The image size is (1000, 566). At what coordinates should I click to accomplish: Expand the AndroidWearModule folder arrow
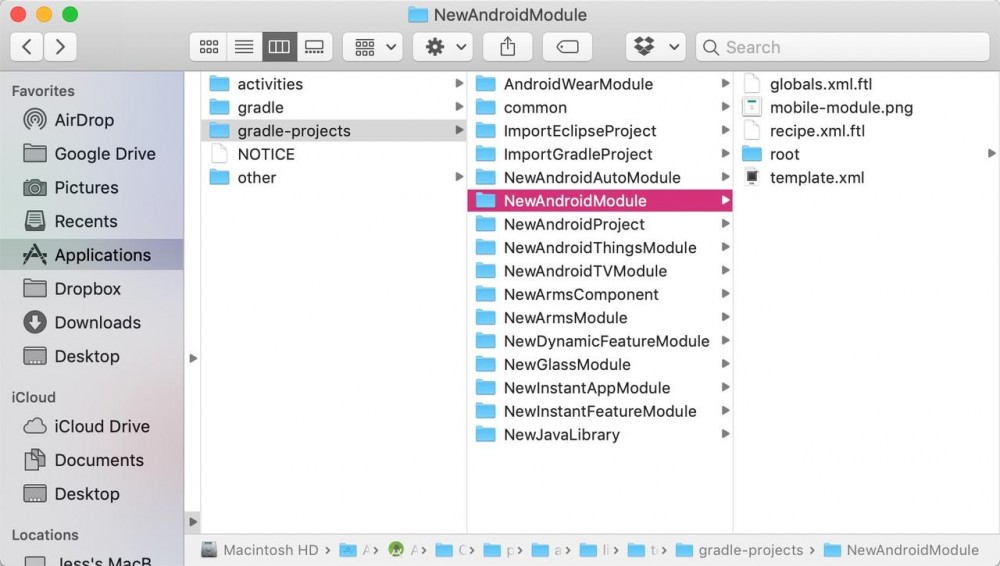725,84
